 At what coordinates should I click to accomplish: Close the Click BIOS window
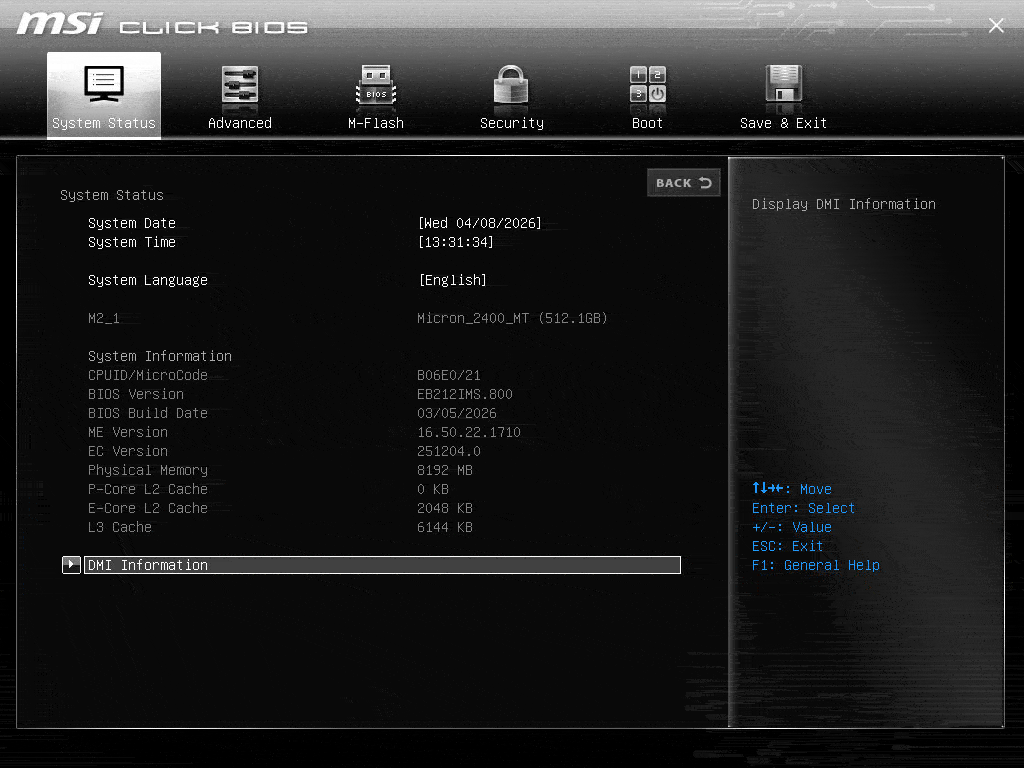[x=996, y=25]
